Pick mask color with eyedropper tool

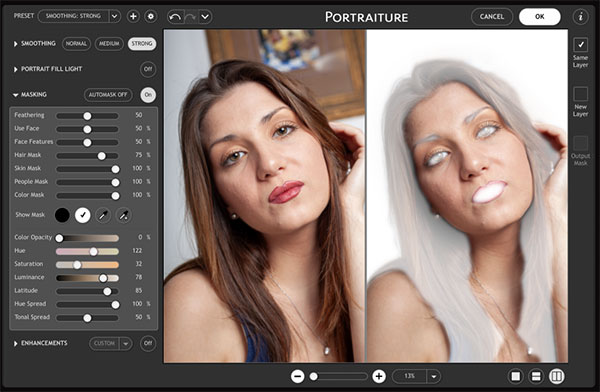pos(103,216)
